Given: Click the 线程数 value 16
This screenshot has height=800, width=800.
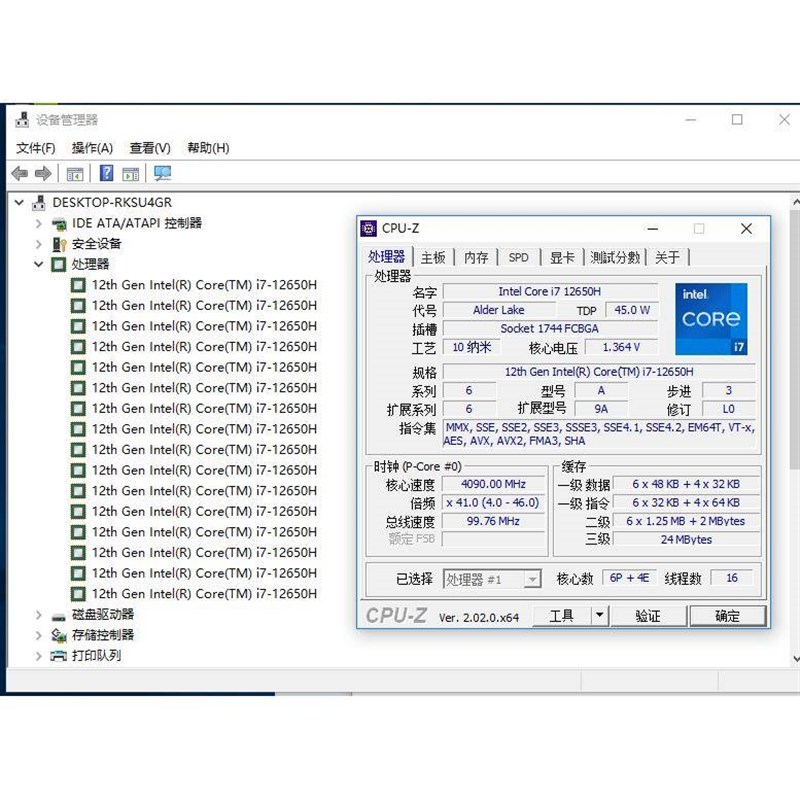Looking at the screenshot, I should (x=732, y=578).
